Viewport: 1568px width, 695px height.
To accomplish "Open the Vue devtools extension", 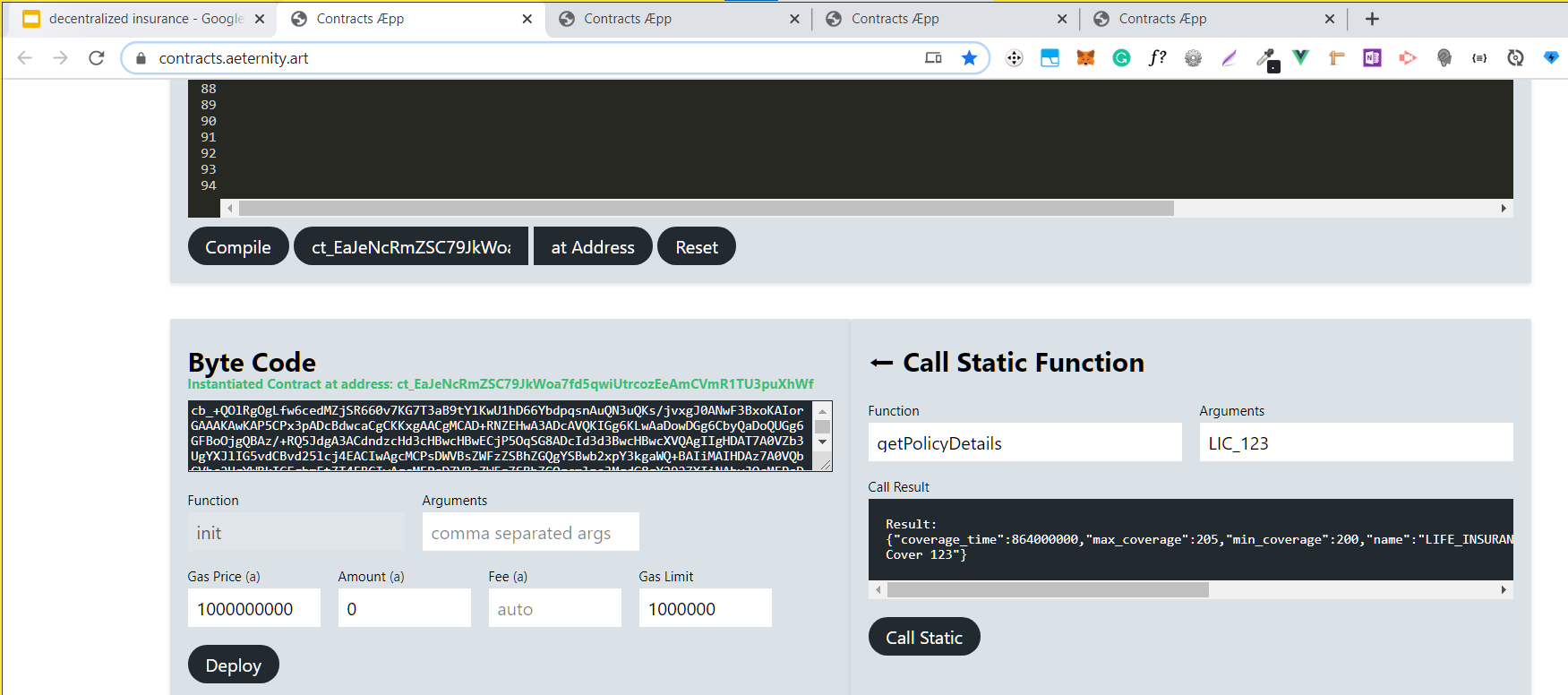I will (x=1300, y=58).
